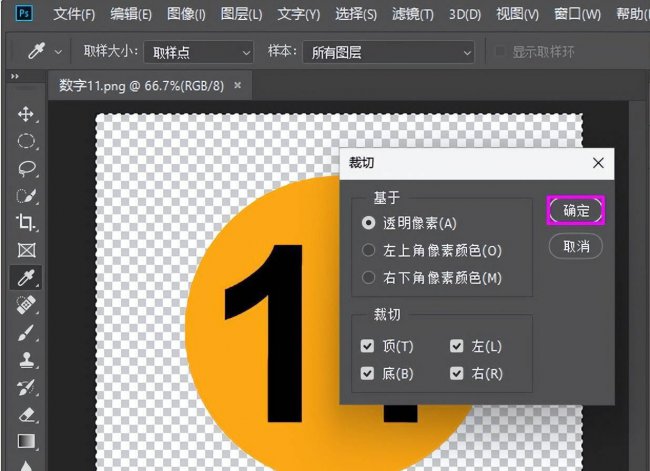This screenshot has width=650, height=471.
Task: Select the 透明像素(A) radio option
Action: 368,223
